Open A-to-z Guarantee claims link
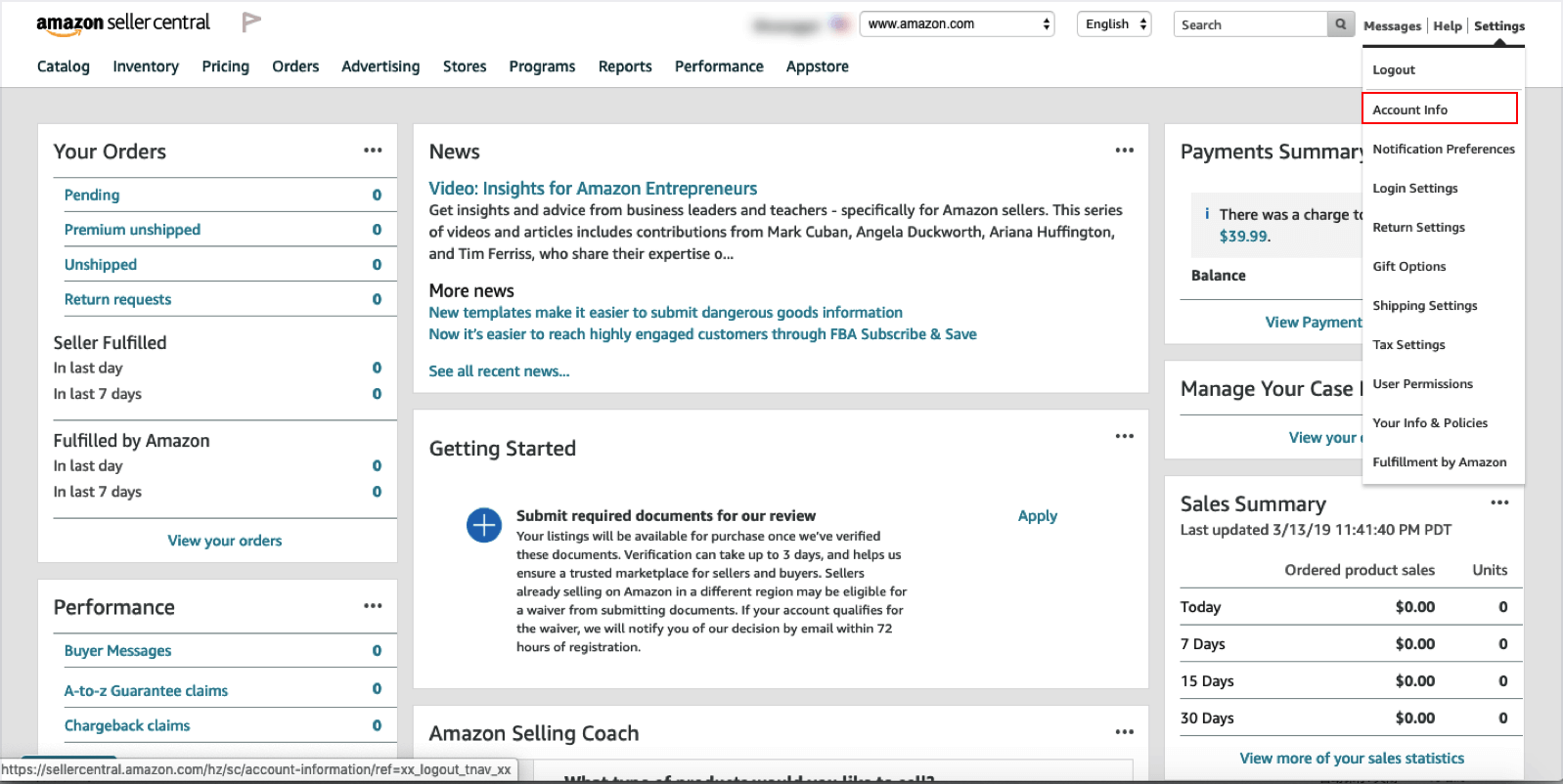 [x=146, y=690]
